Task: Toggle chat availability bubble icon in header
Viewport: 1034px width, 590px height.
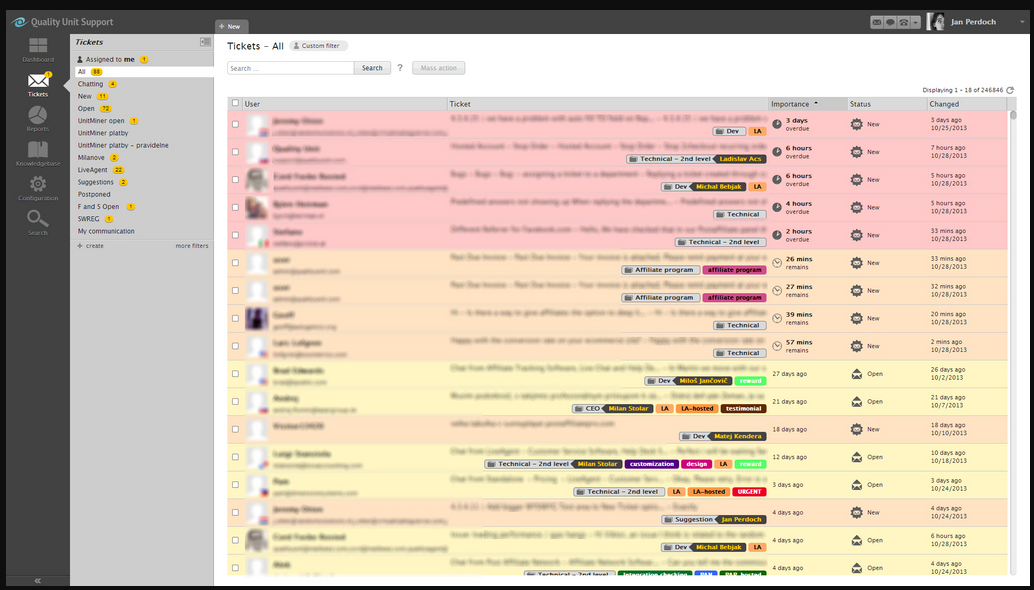Action: (x=890, y=22)
